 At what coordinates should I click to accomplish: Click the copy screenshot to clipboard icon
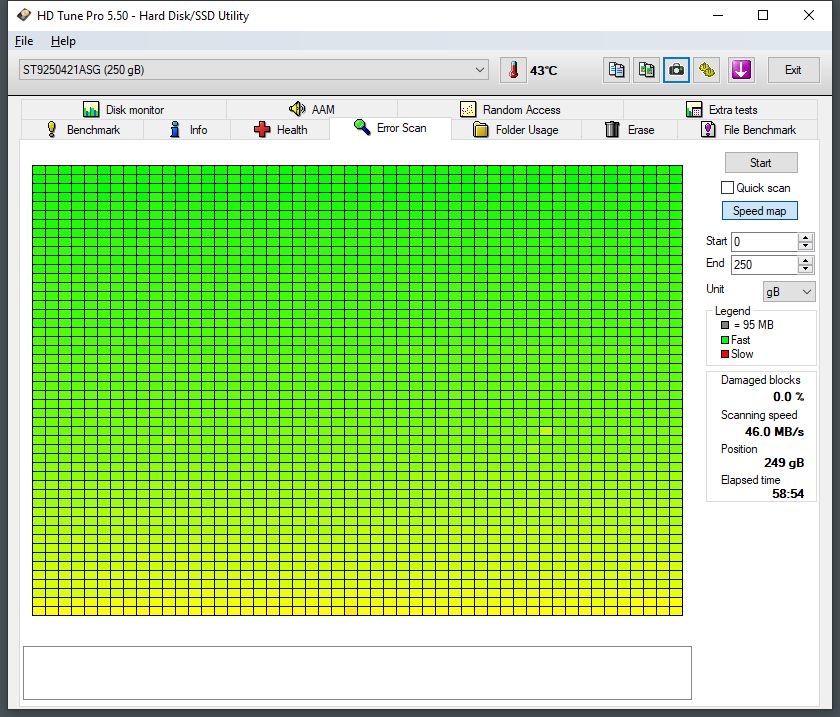coord(646,70)
